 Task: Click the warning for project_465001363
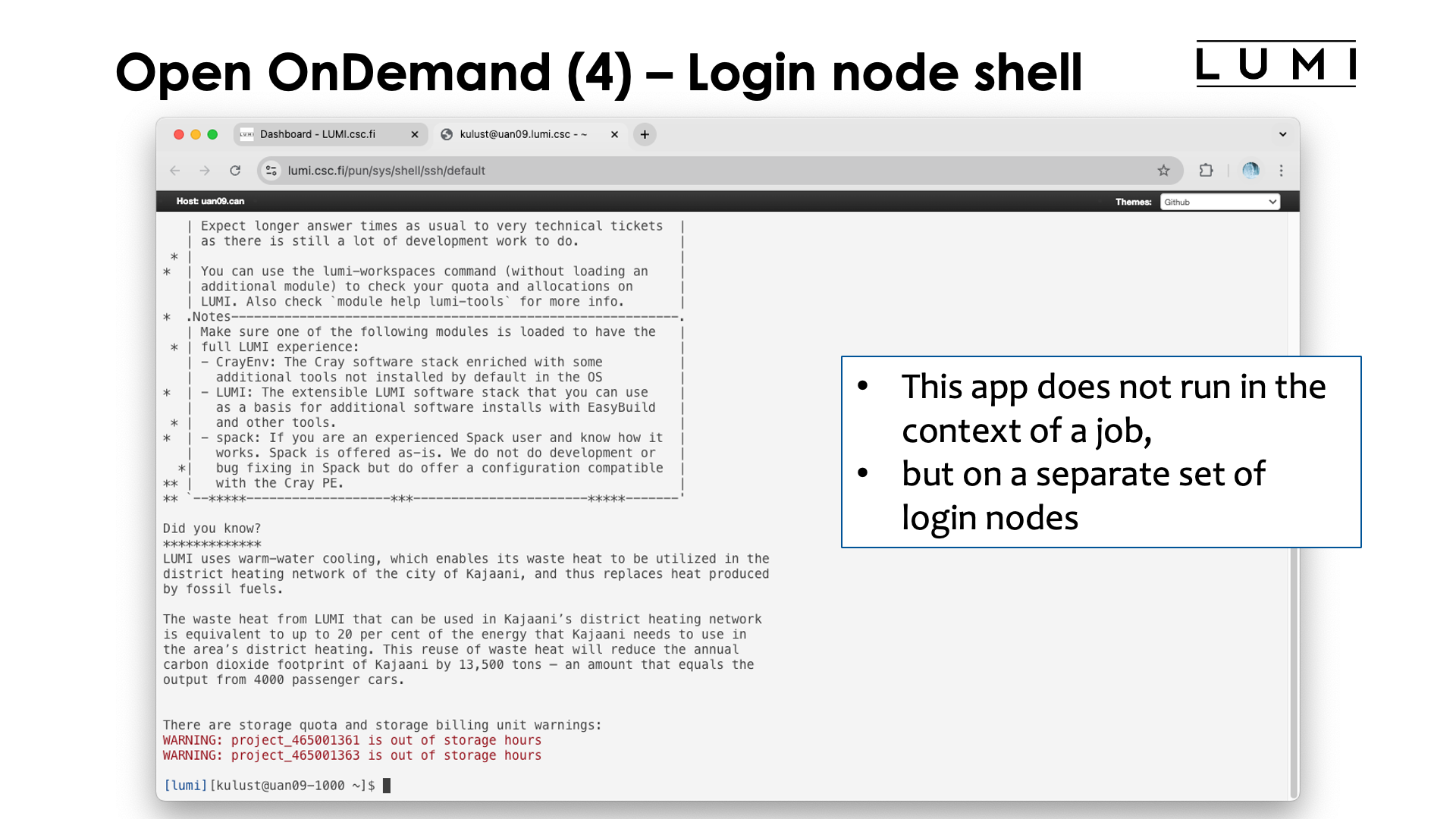[x=352, y=755]
